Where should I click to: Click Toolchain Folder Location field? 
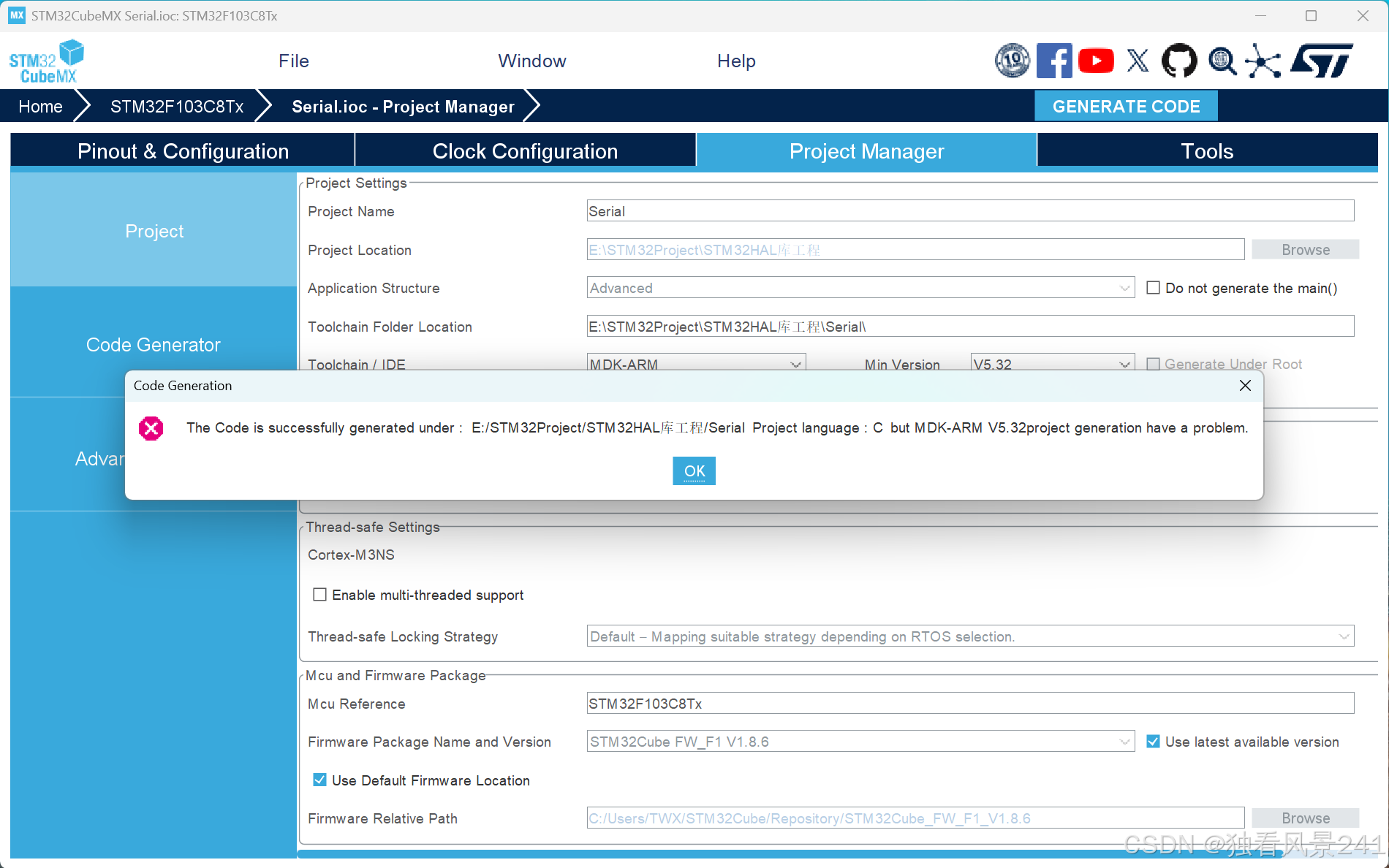pos(970,327)
